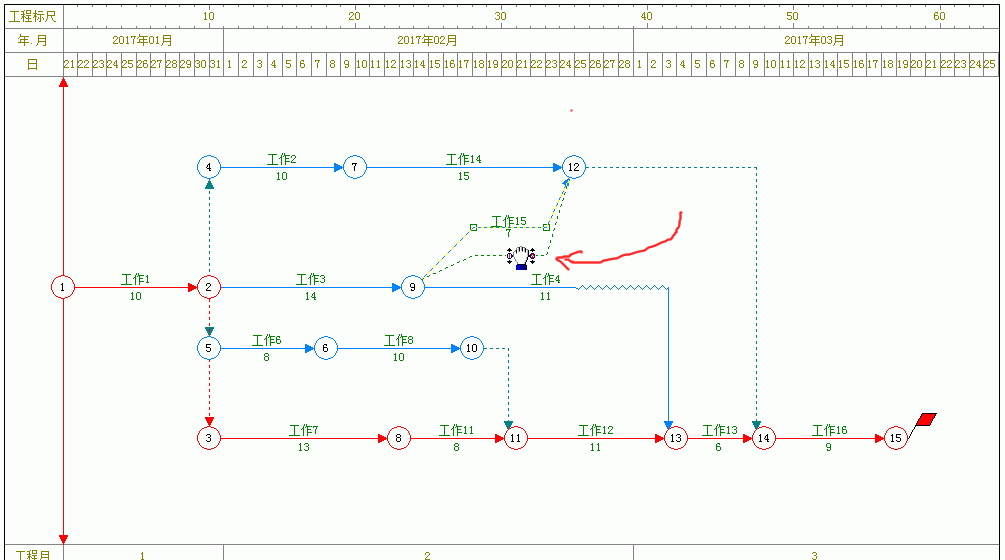
Task: Click the 工作6 task label
Action: pos(267,340)
